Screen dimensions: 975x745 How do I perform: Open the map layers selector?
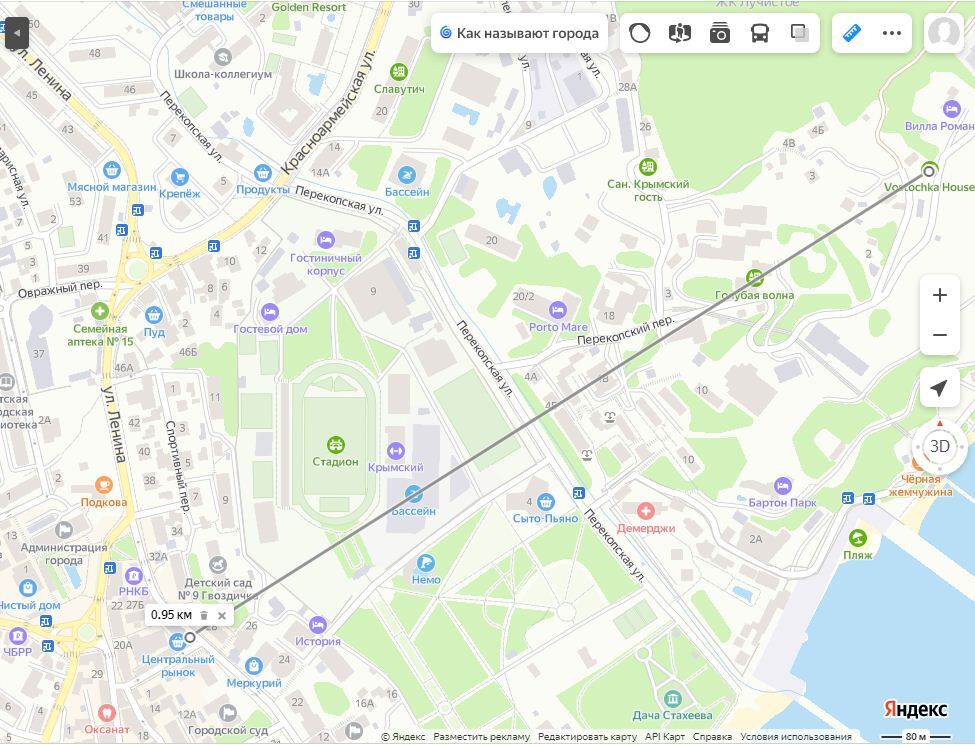pyautogui.click(x=799, y=33)
